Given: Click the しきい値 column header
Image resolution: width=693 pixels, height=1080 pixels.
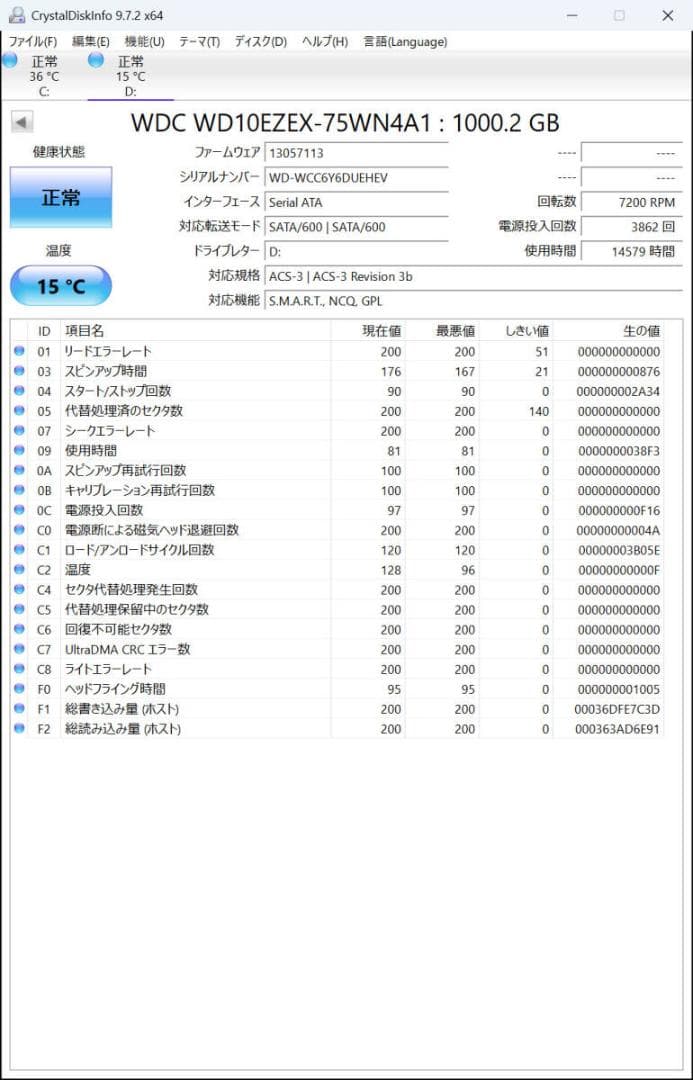Looking at the screenshot, I should [x=516, y=331].
